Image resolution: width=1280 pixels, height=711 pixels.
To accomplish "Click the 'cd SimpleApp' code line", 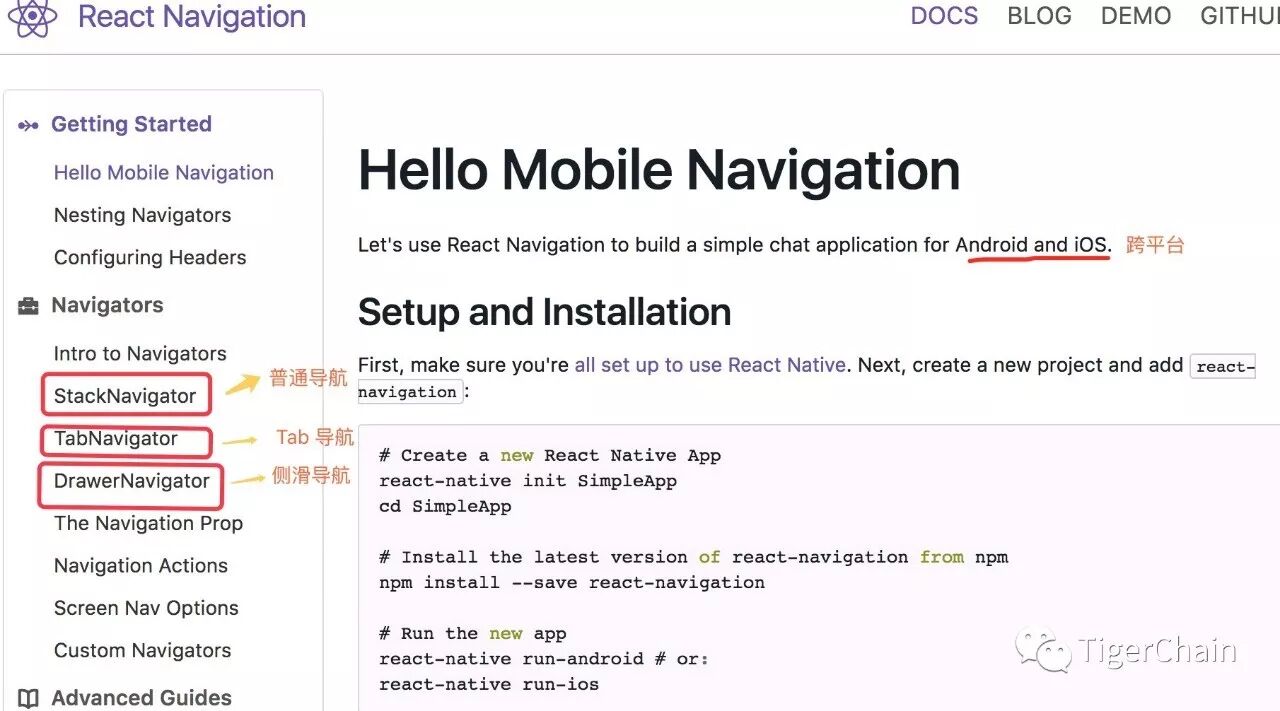I will coord(445,506).
